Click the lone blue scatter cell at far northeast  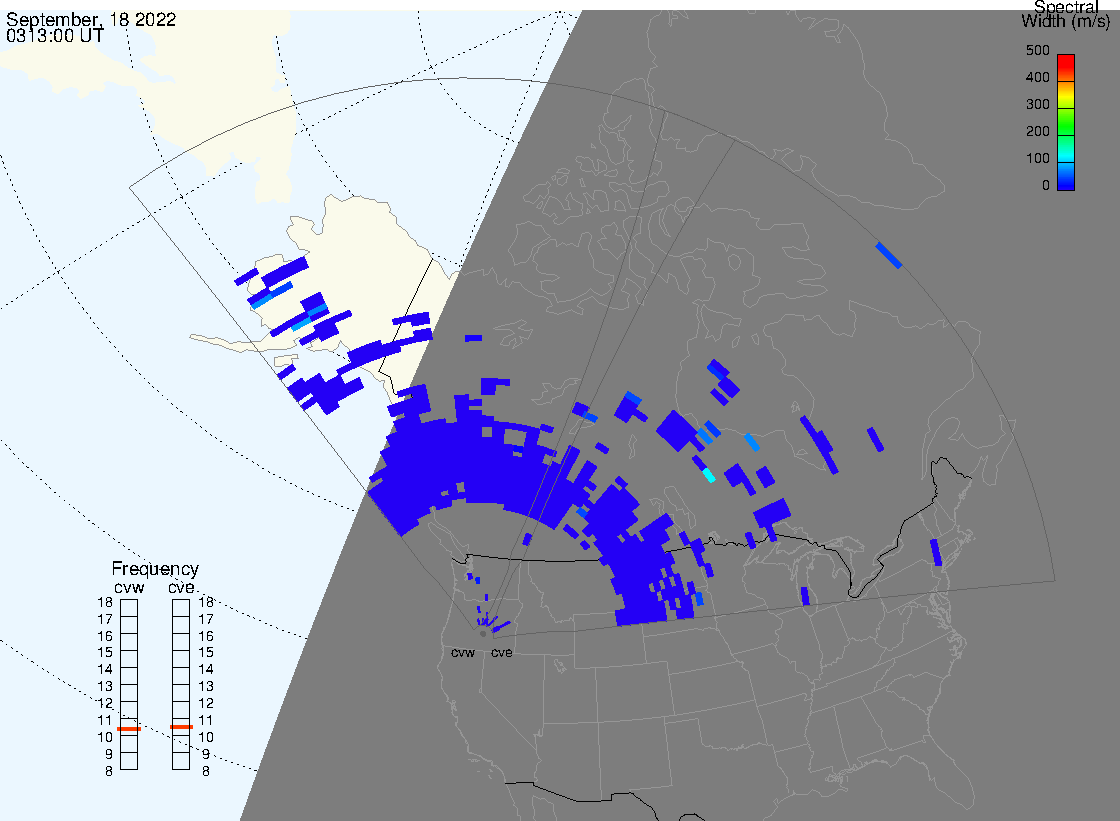coord(889,255)
